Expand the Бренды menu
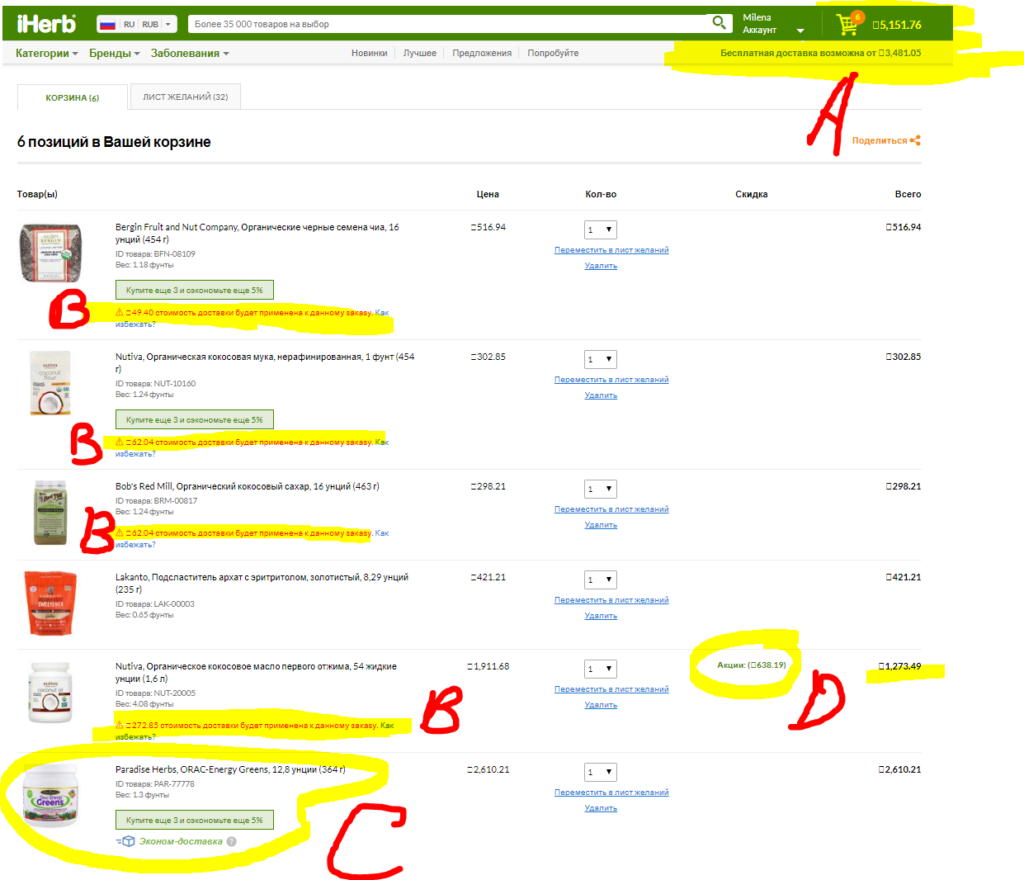 114,54
